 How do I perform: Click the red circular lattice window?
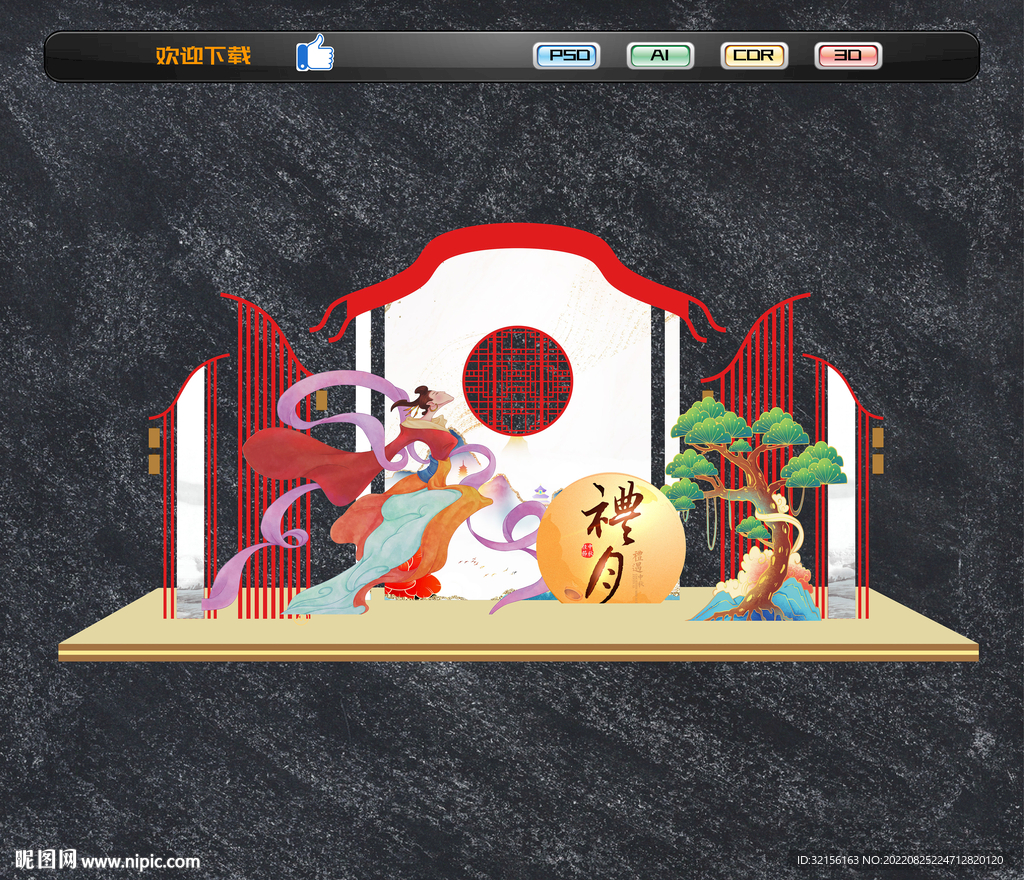pyautogui.click(x=517, y=381)
